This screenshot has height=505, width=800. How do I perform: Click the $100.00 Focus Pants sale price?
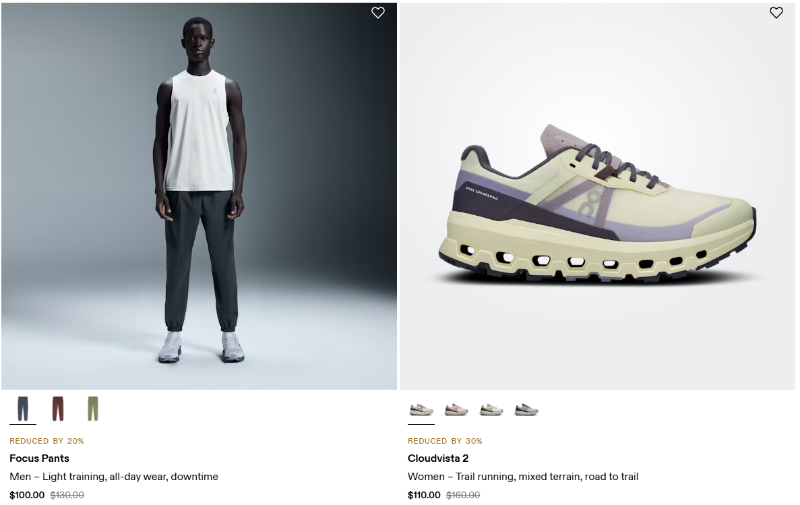point(27,495)
